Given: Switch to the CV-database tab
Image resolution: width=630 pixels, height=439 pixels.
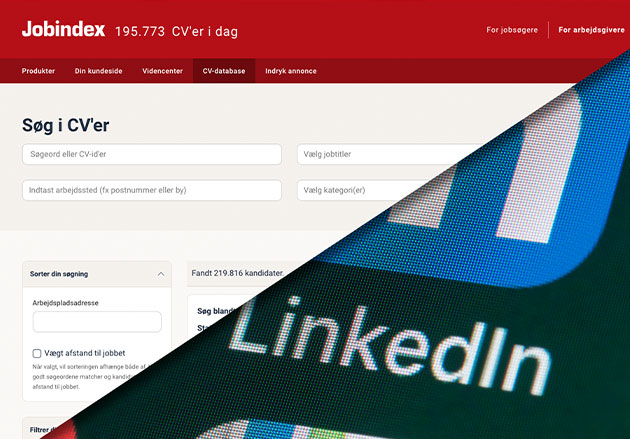Looking at the screenshot, I should (223, 71).
